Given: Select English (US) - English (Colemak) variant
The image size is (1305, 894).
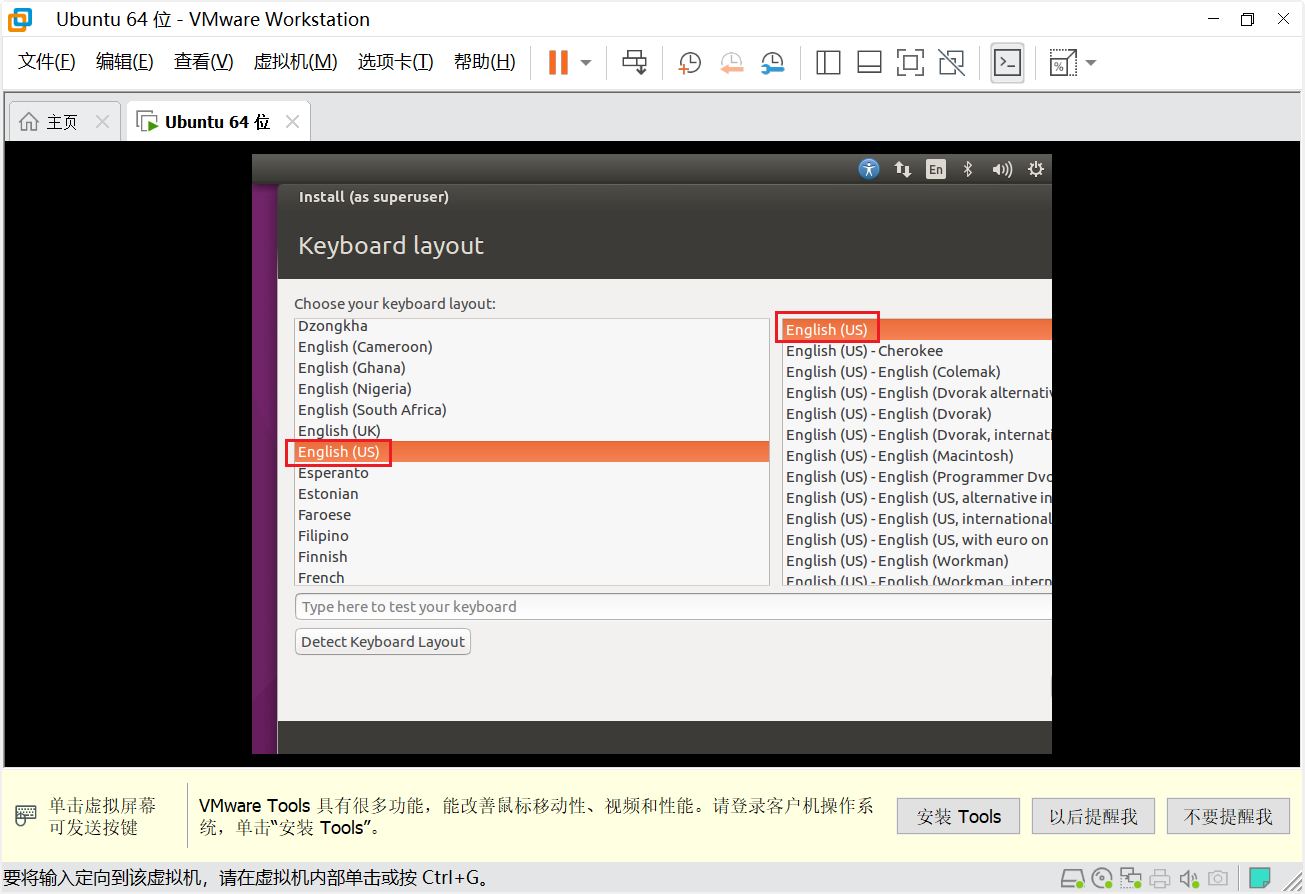Looking at the screenshot, I should 917,372.
